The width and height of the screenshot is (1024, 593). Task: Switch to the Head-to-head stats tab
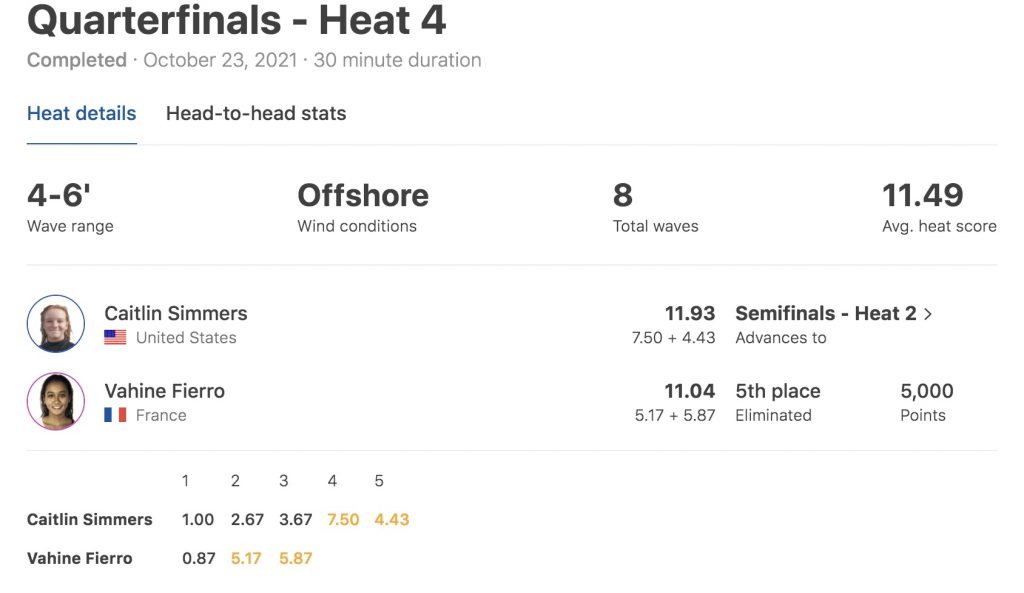tap(256, 114)
